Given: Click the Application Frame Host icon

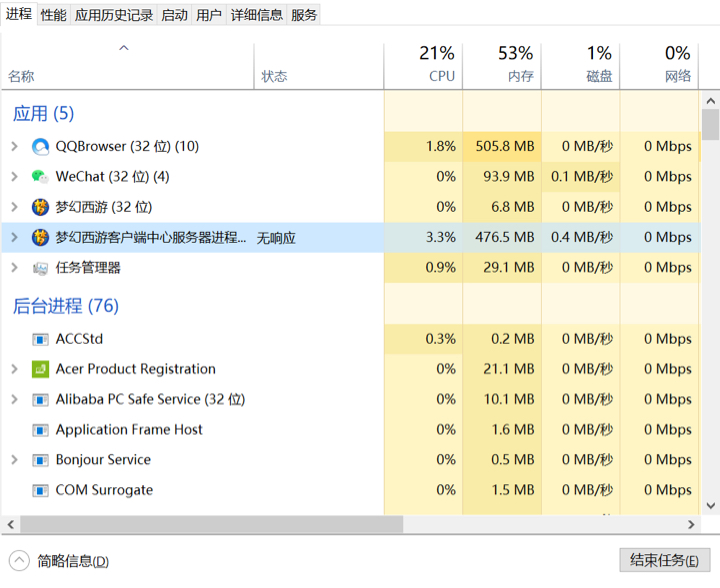Looking at the screenshot, I should pos(40,430).
